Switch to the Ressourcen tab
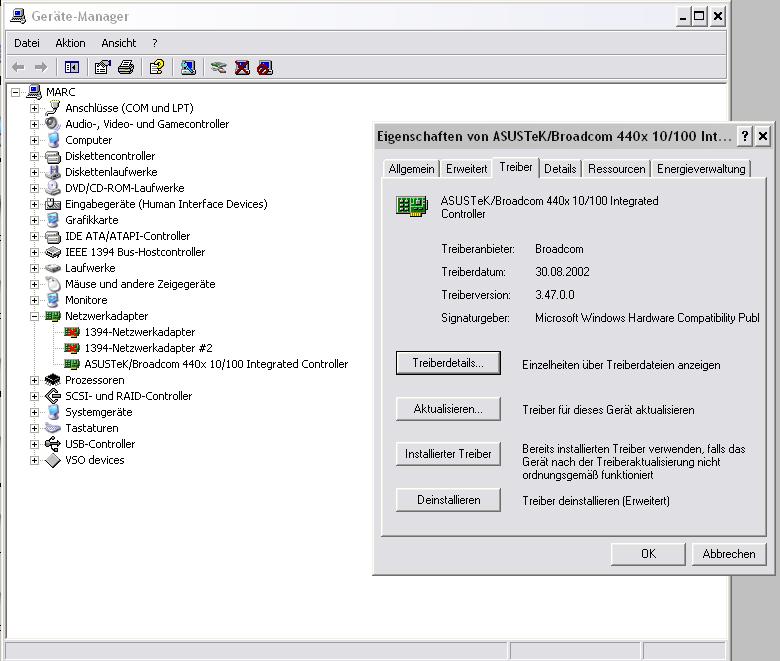780x661 pixels. pyautogui.click(x=616, y=169)
